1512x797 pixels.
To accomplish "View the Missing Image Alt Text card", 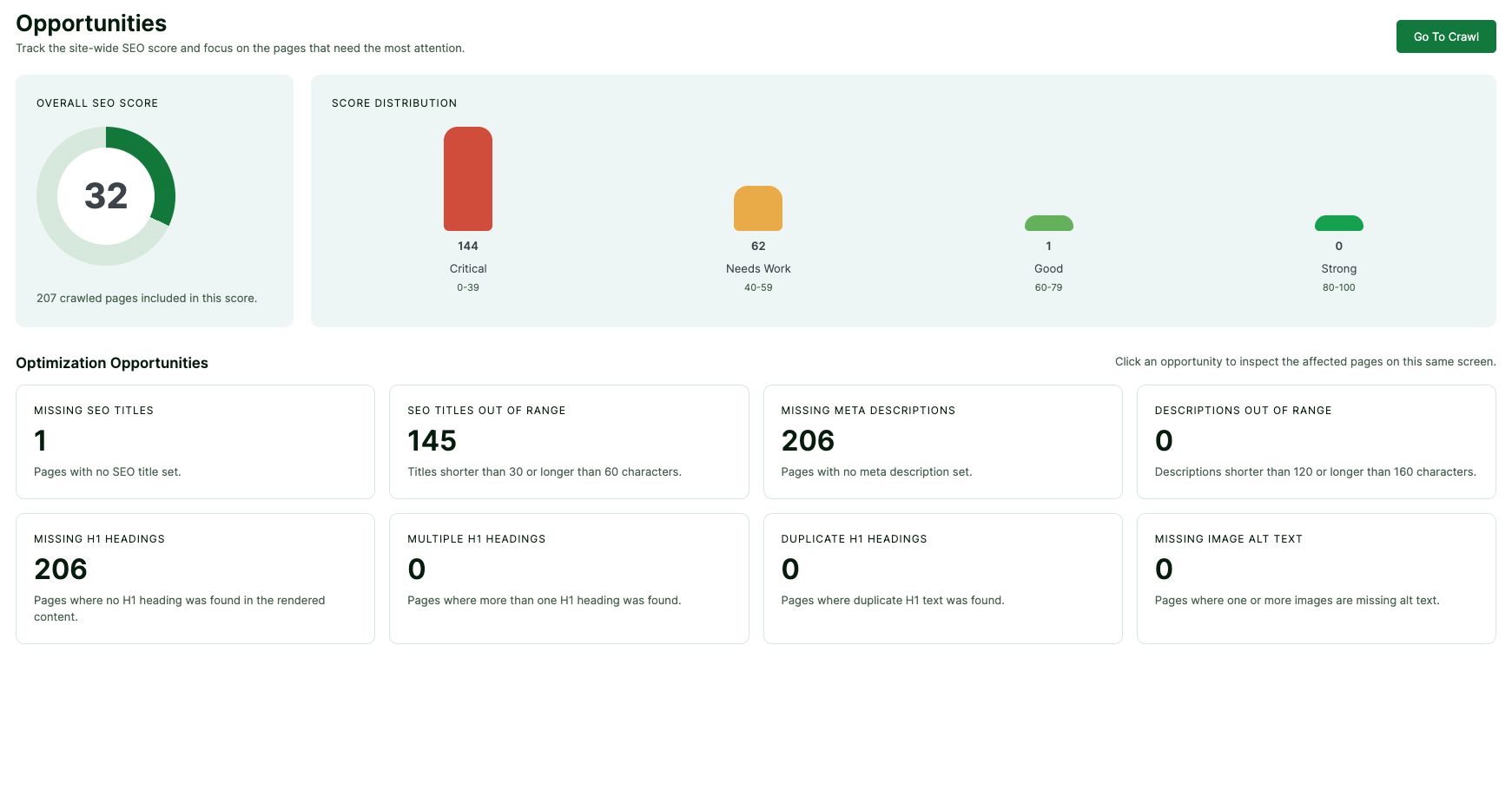I will [x=1315, y=577].
